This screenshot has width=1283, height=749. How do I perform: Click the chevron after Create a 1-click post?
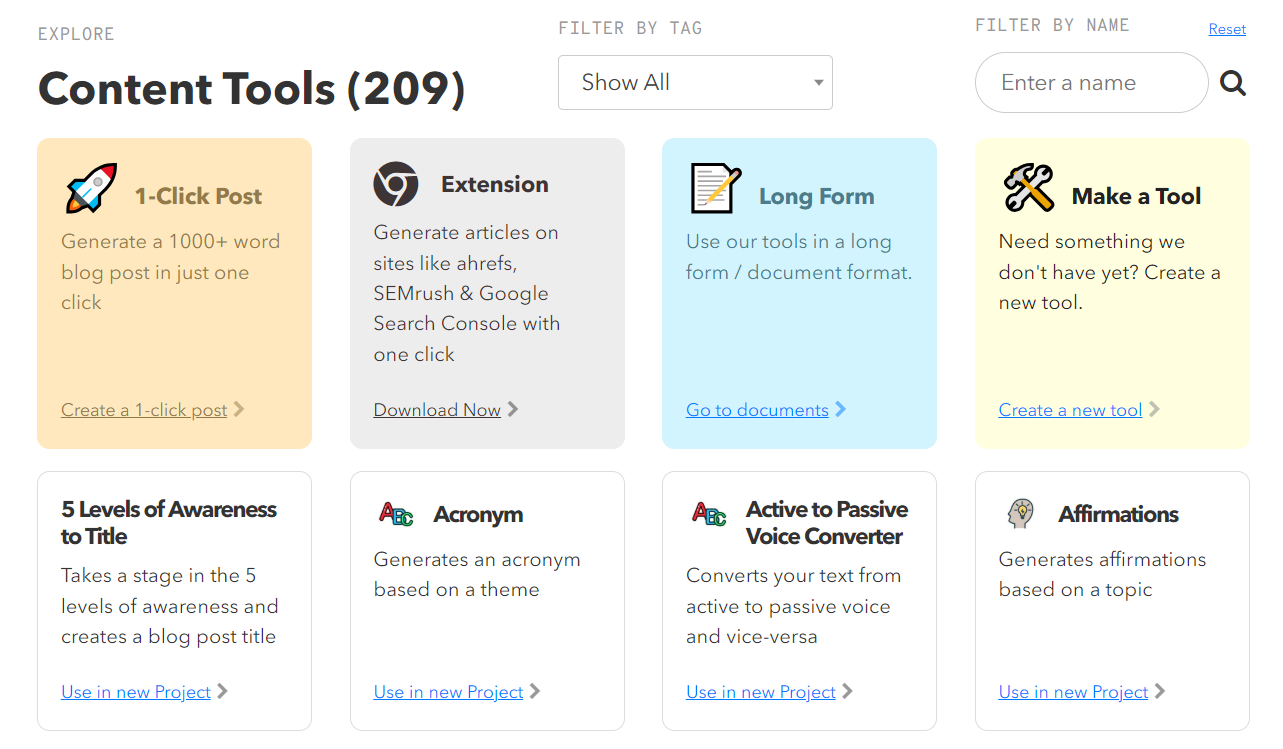point(238,409)
